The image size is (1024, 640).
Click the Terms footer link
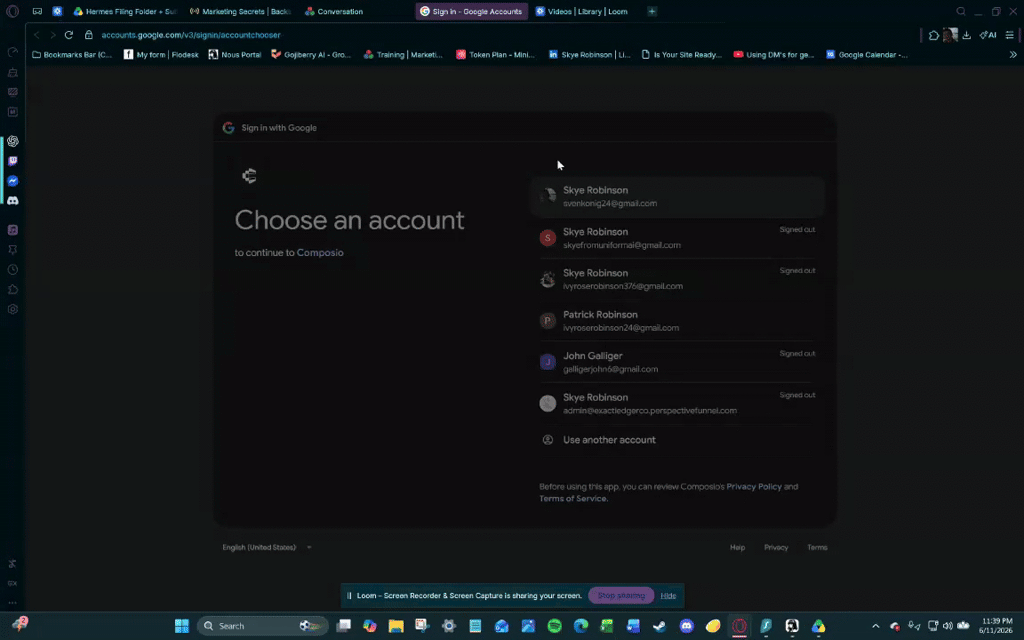[817, 547]
